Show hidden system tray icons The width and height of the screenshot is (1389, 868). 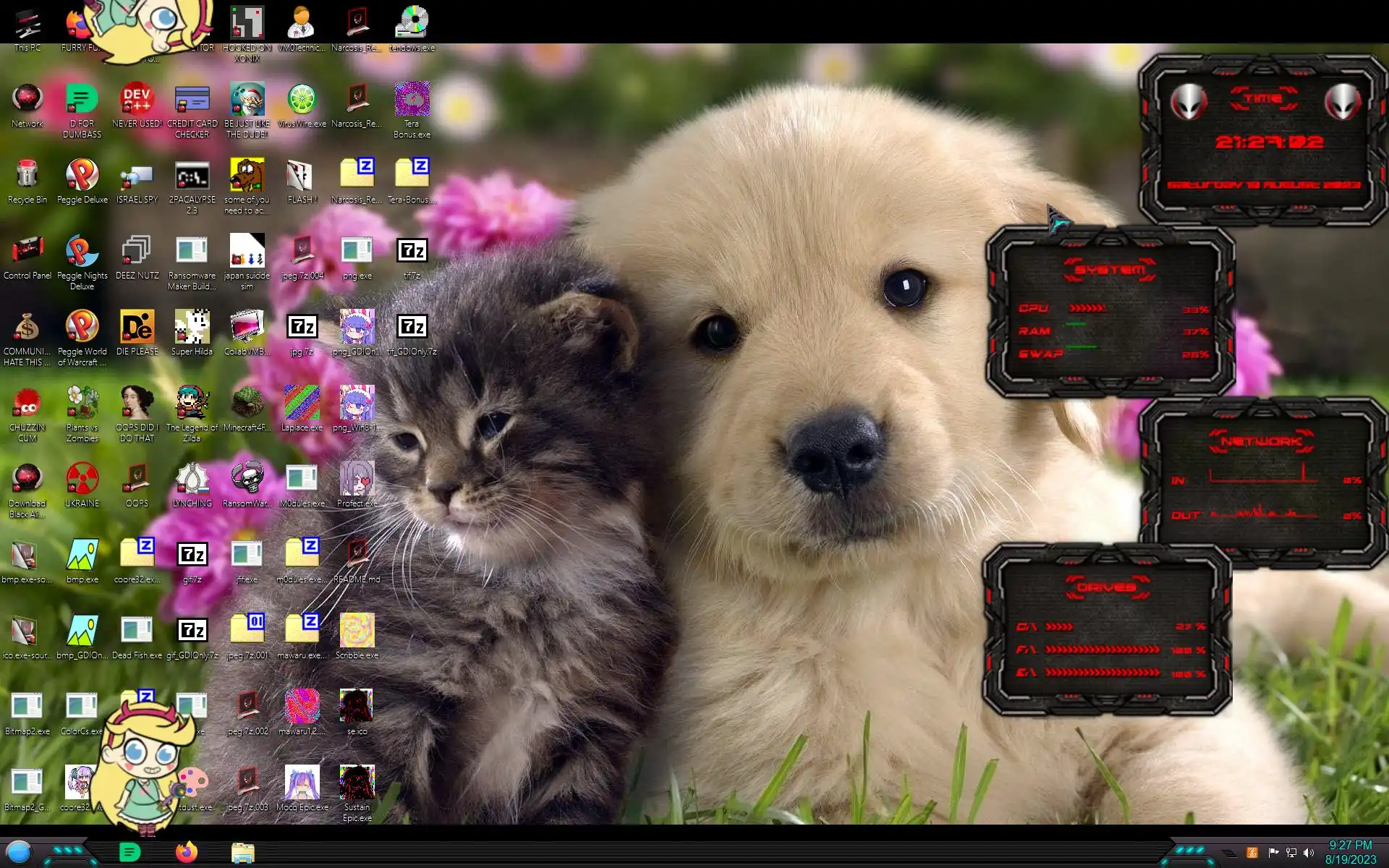pyautogui.click(x=1229, y=854)
